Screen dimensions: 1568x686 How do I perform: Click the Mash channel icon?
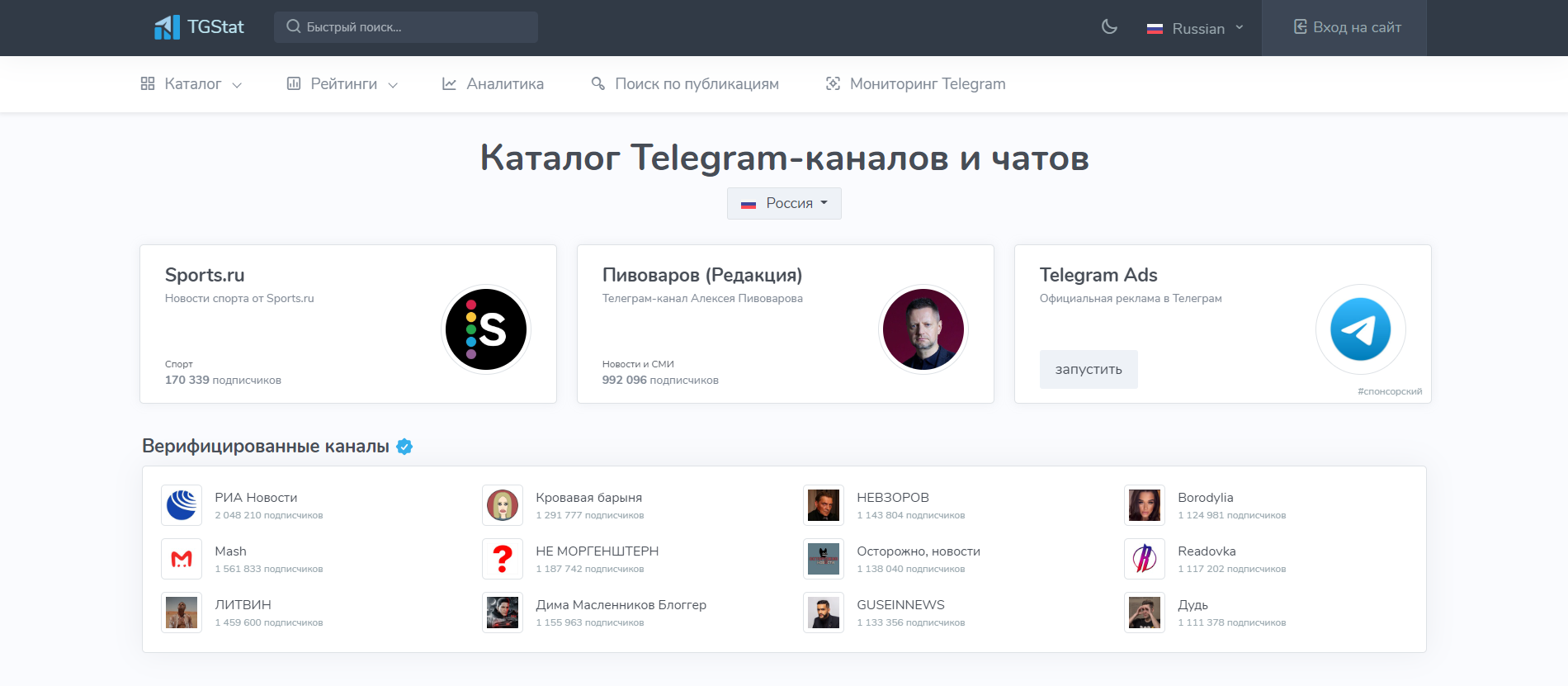point(182,559)
